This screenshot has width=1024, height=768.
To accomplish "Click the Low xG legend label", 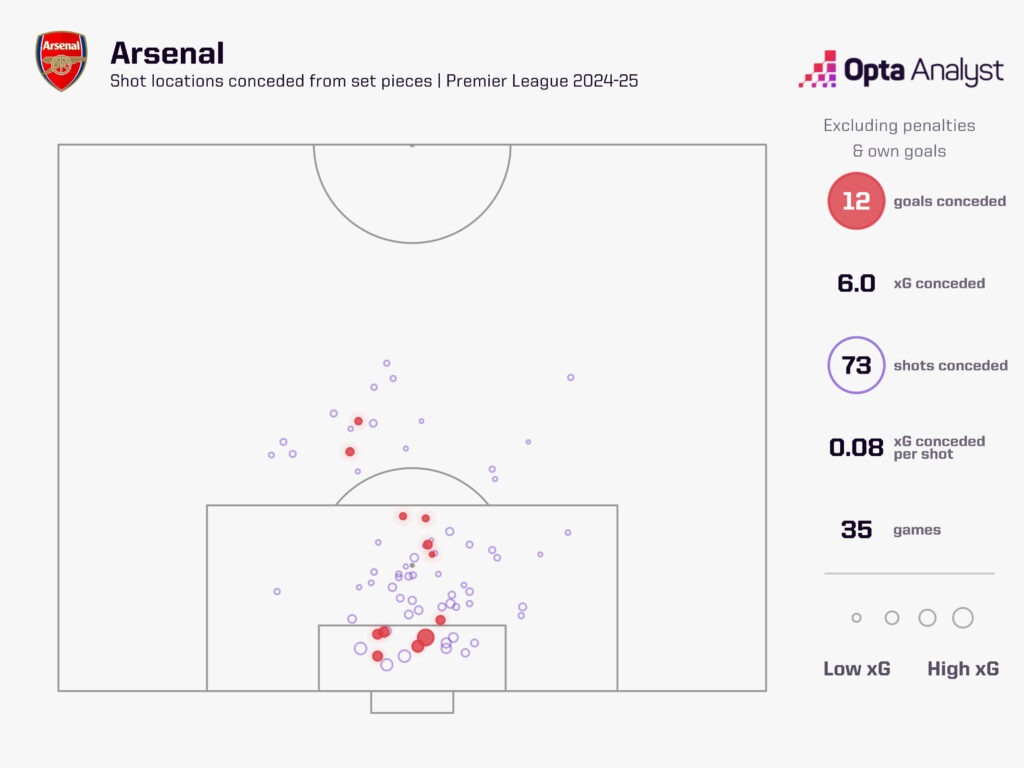I will 857,669.
